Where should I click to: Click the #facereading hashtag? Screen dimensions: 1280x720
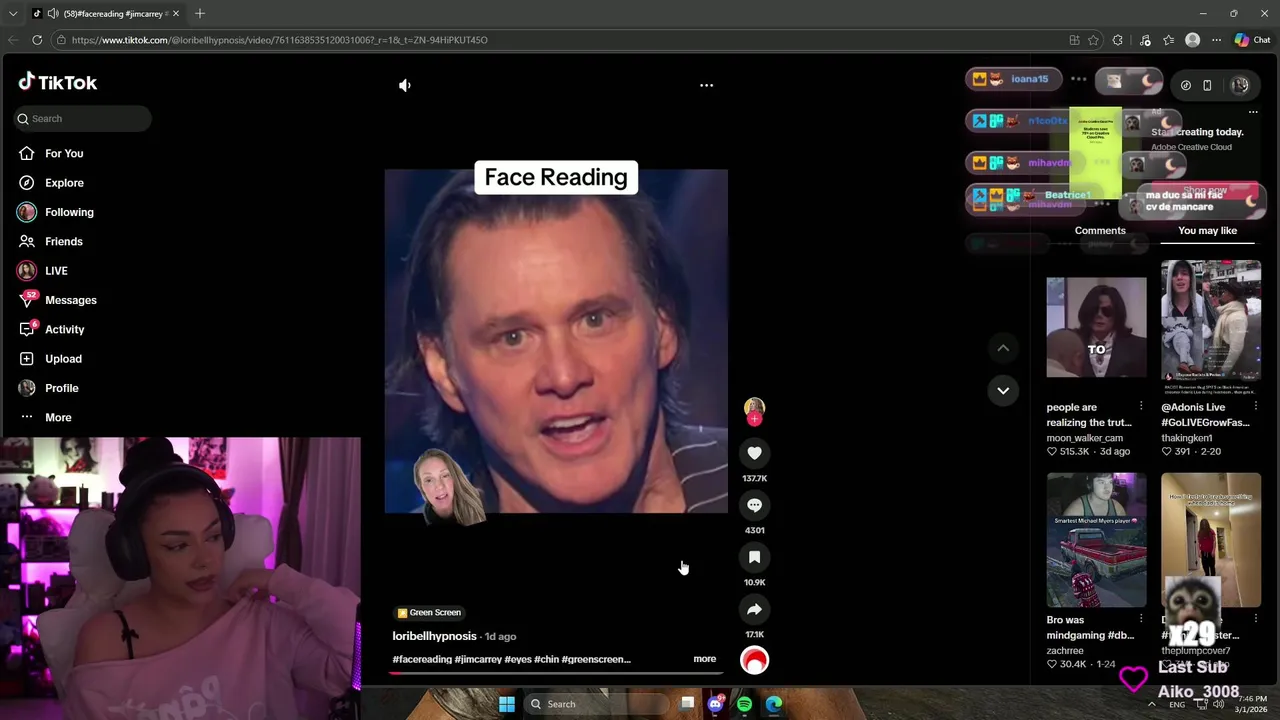[422, 659]
